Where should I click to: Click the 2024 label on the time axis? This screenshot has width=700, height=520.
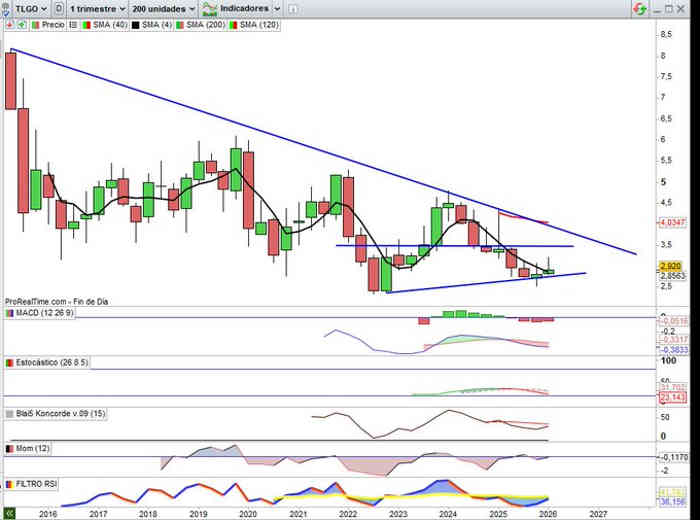click(x=447, y=513)
